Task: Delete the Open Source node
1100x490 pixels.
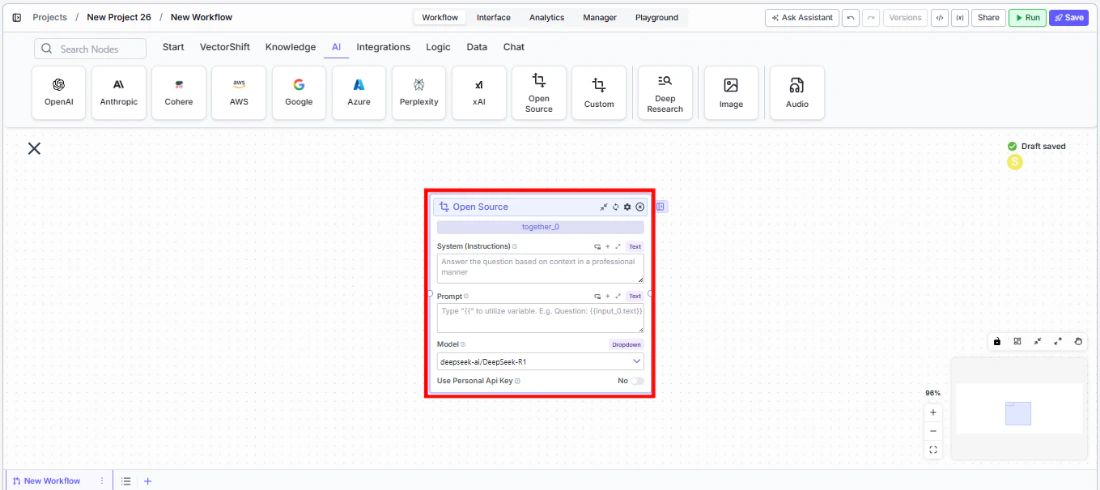Action: pos(640,207)
